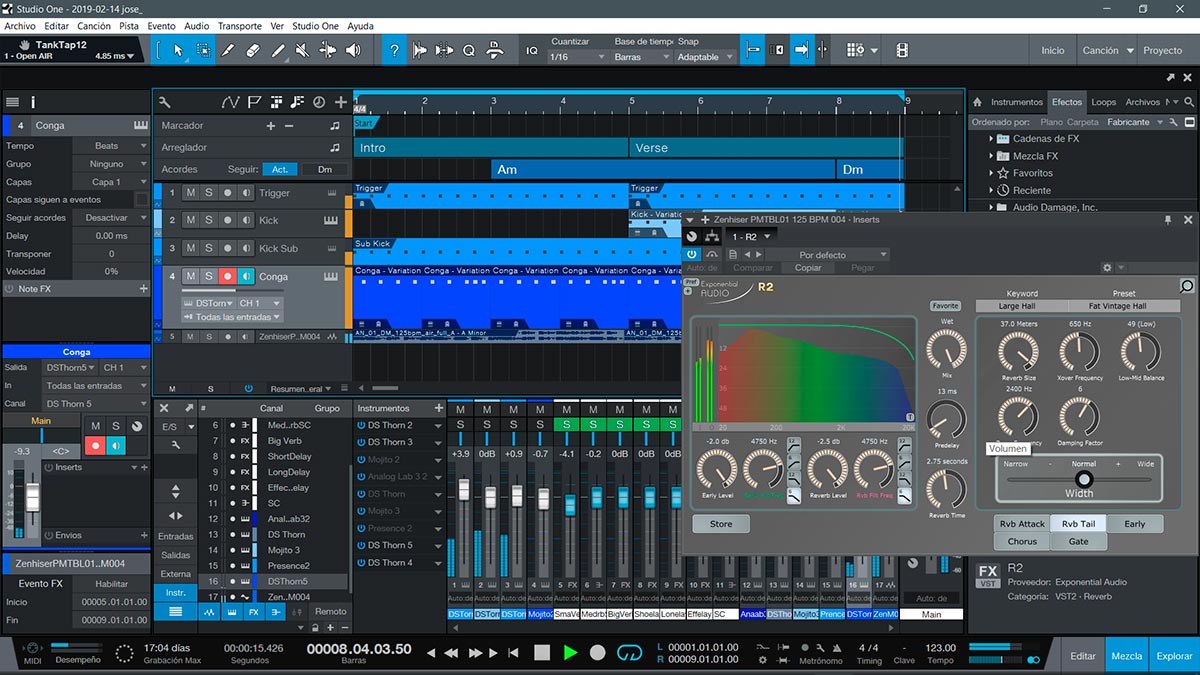Add a track with plus icon
The image size is (1200, 675).
click(341, 102)
